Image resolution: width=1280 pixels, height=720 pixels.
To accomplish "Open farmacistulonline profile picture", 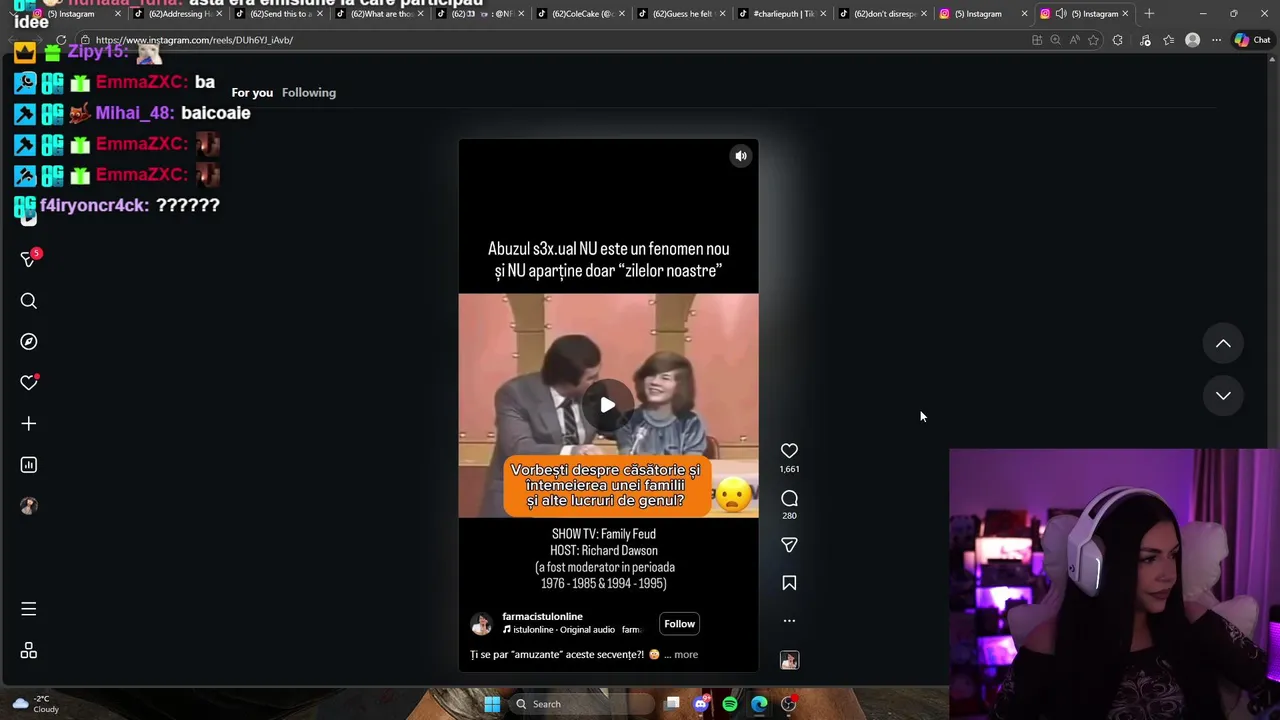I will pos(482,624).
